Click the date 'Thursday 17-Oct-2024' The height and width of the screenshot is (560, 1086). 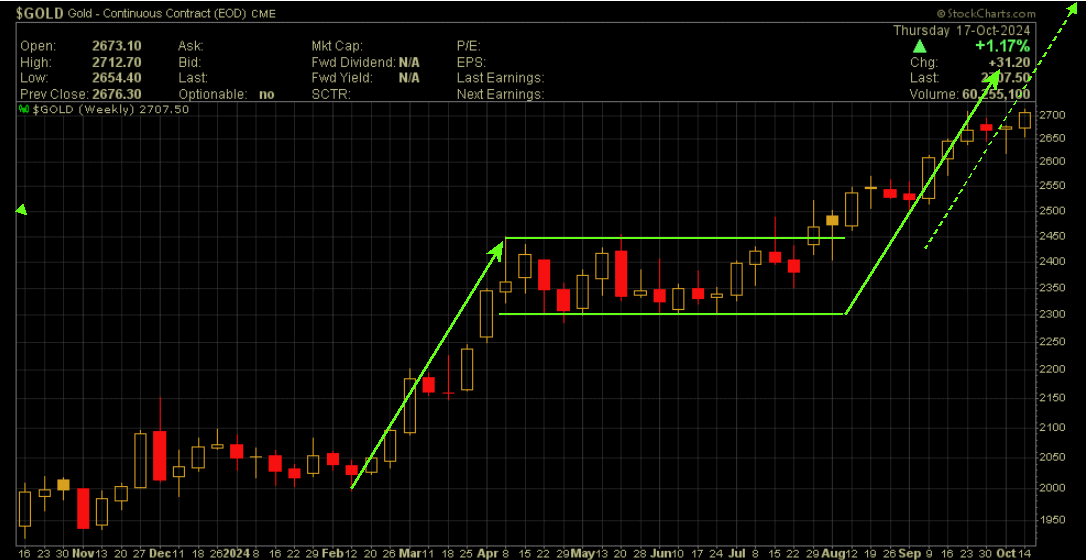(961, 30)
